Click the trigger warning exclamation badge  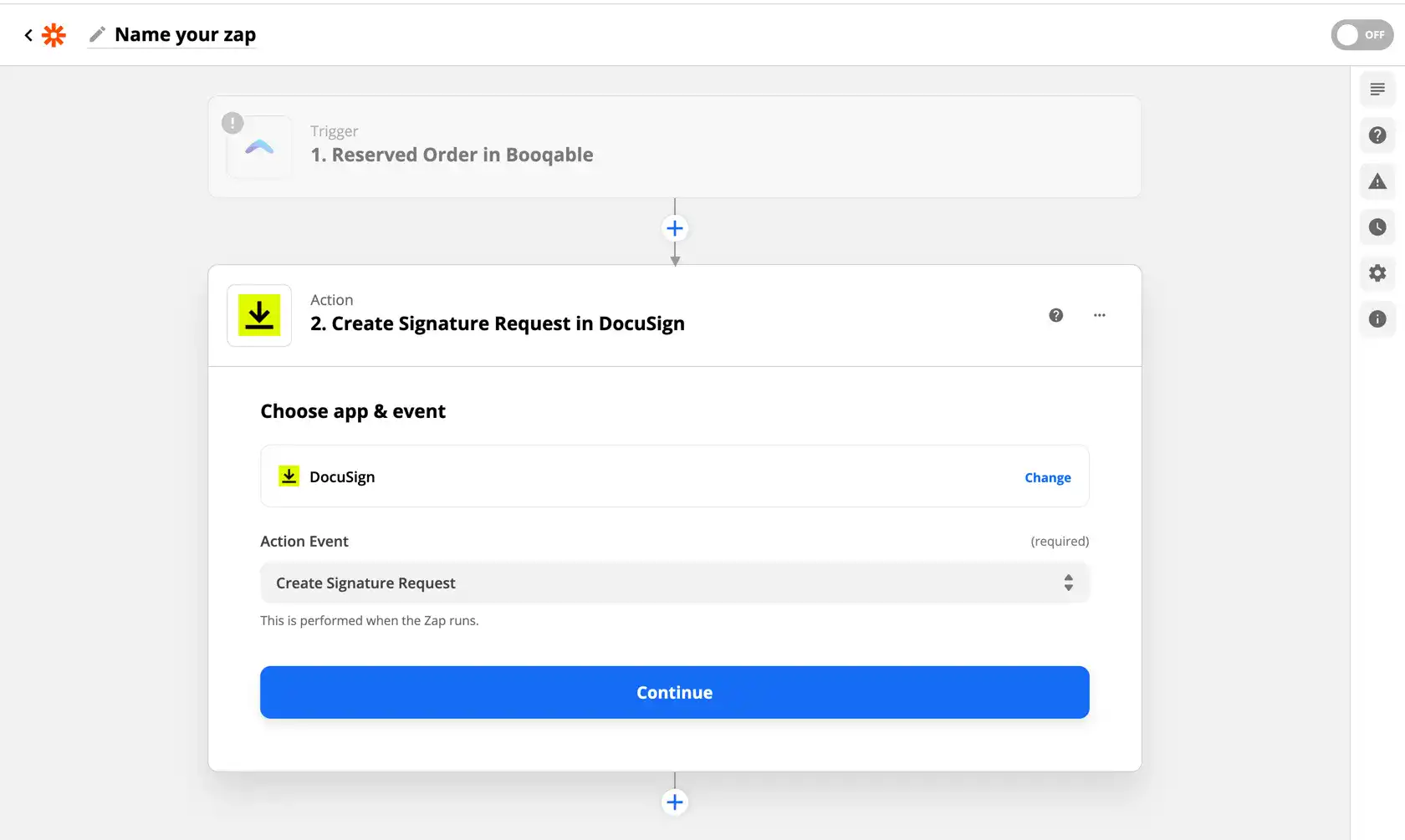click(232, 123)
